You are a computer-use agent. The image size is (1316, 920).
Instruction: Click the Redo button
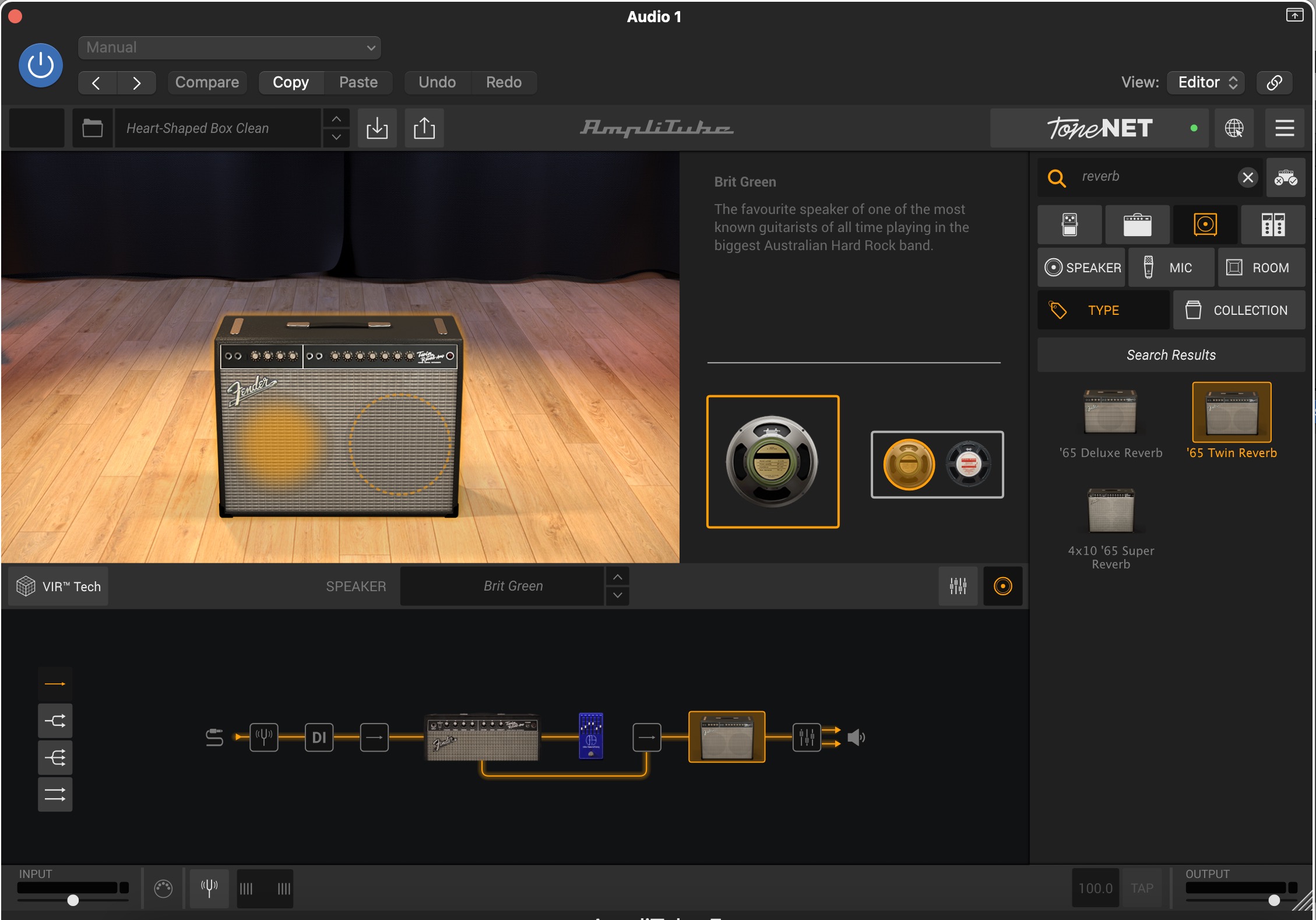(x=504, y=82)
